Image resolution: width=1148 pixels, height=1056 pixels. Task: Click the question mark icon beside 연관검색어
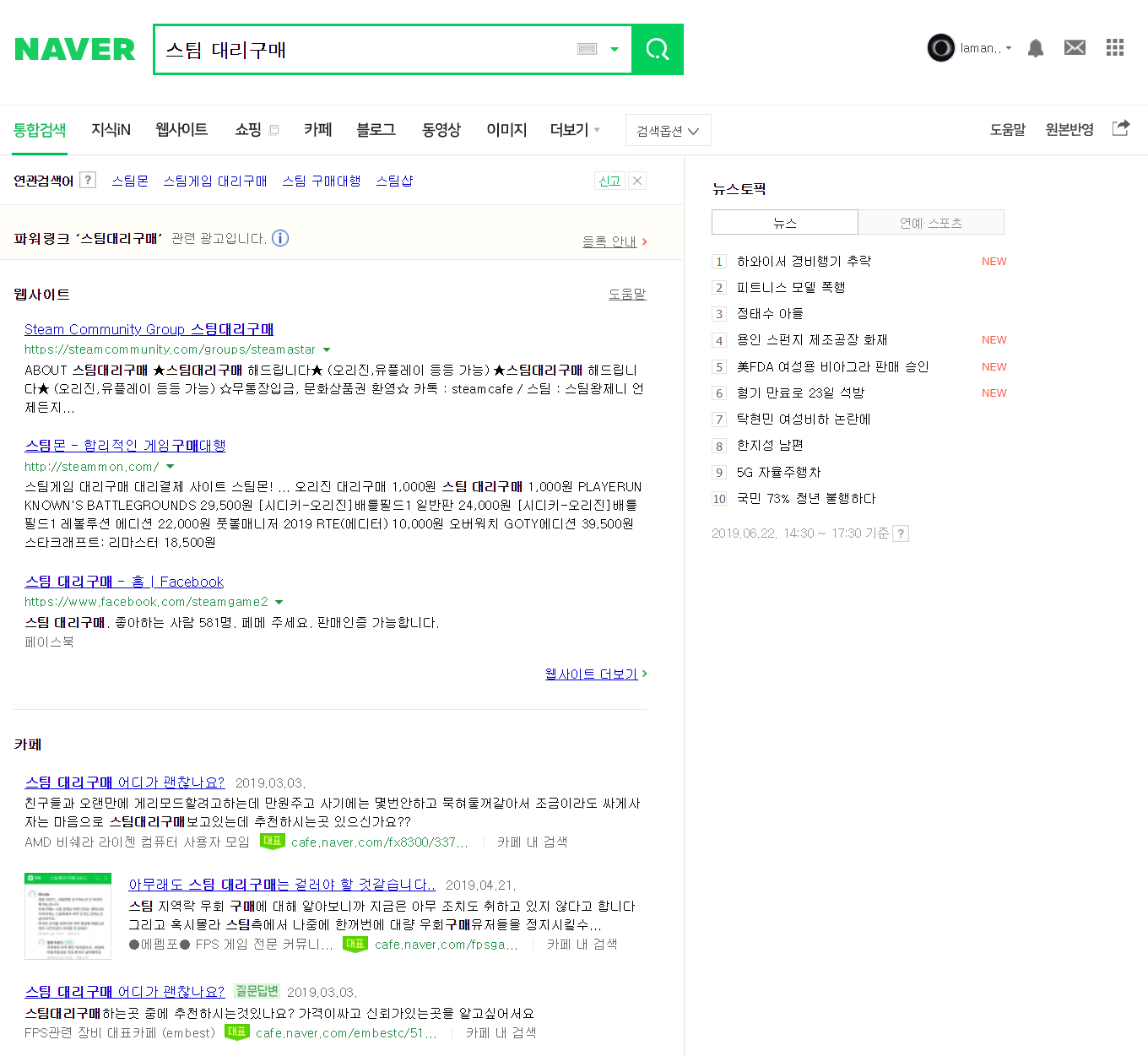[x=88, y=180]
